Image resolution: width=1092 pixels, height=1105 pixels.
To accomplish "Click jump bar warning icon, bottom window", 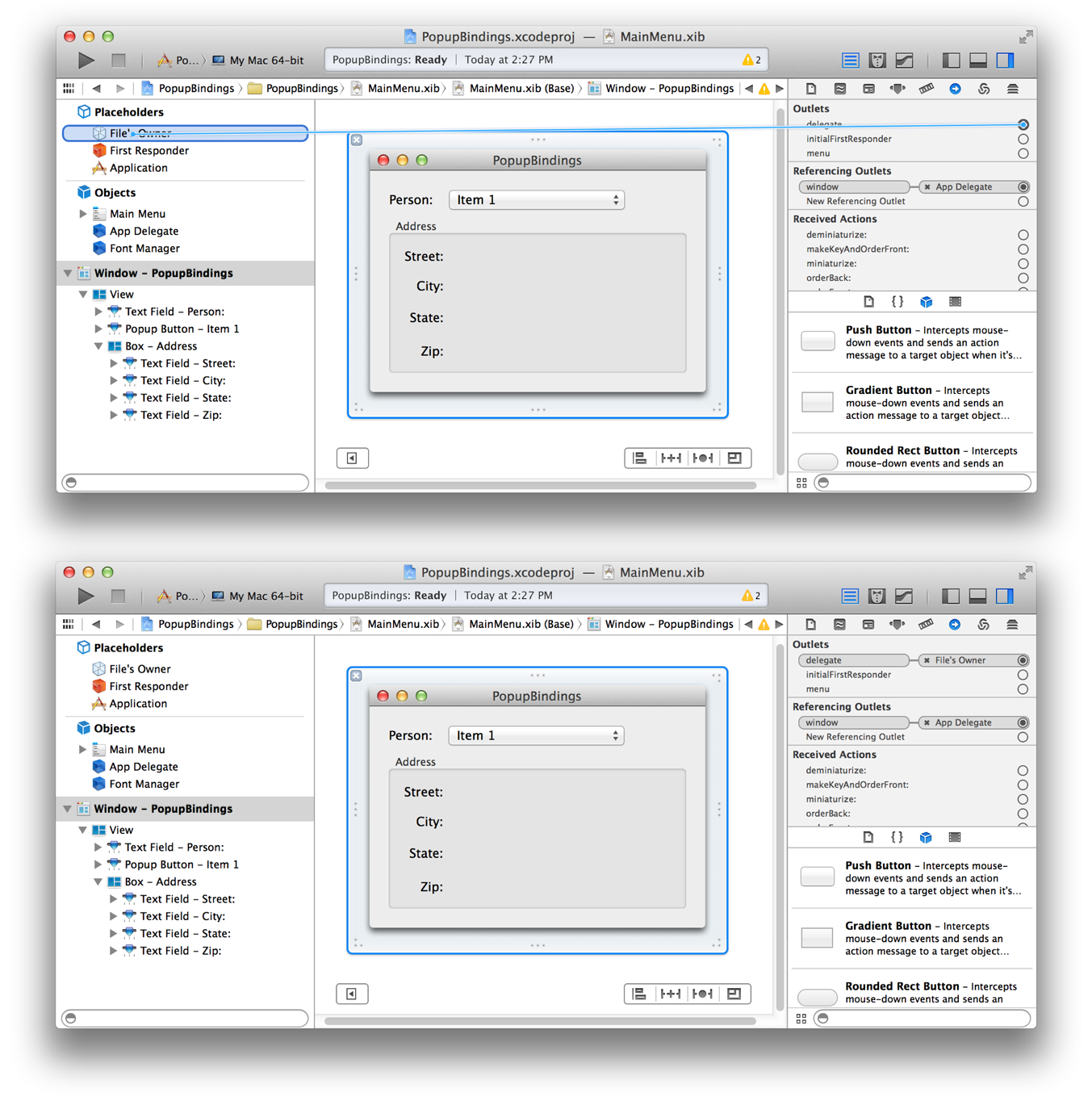I will [764, 625].
